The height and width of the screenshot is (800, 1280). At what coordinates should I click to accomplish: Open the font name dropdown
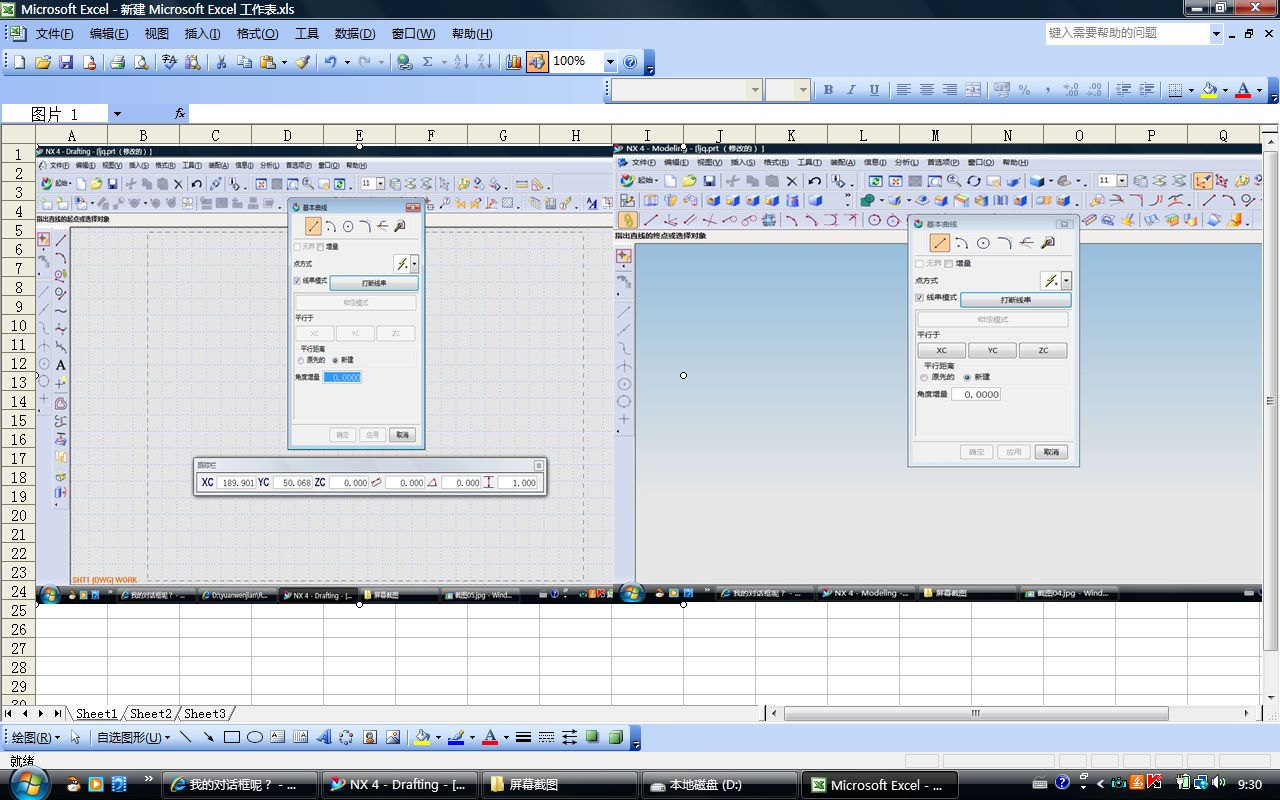pyautogui.click(x=755, y=90)
